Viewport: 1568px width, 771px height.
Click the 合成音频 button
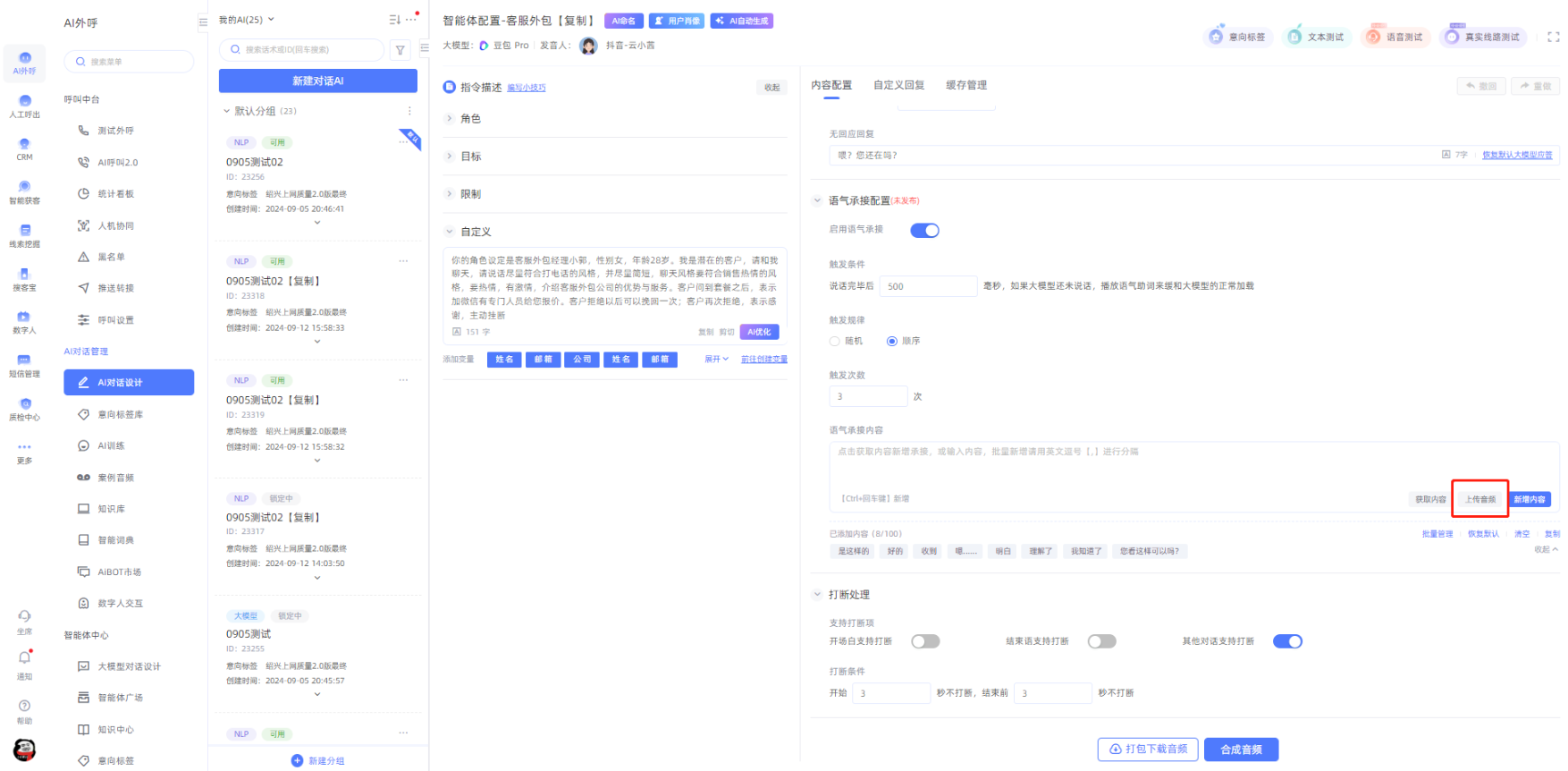tap(1241, 750)
